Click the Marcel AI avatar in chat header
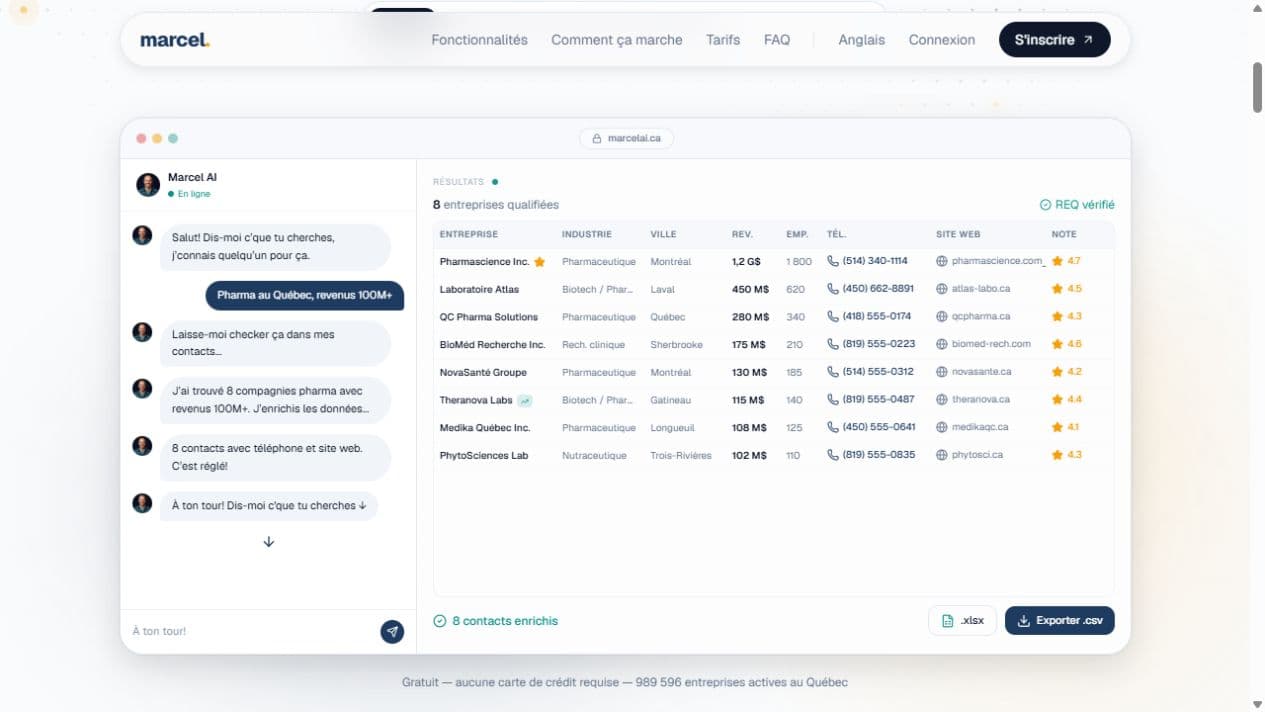 [148, 185]
